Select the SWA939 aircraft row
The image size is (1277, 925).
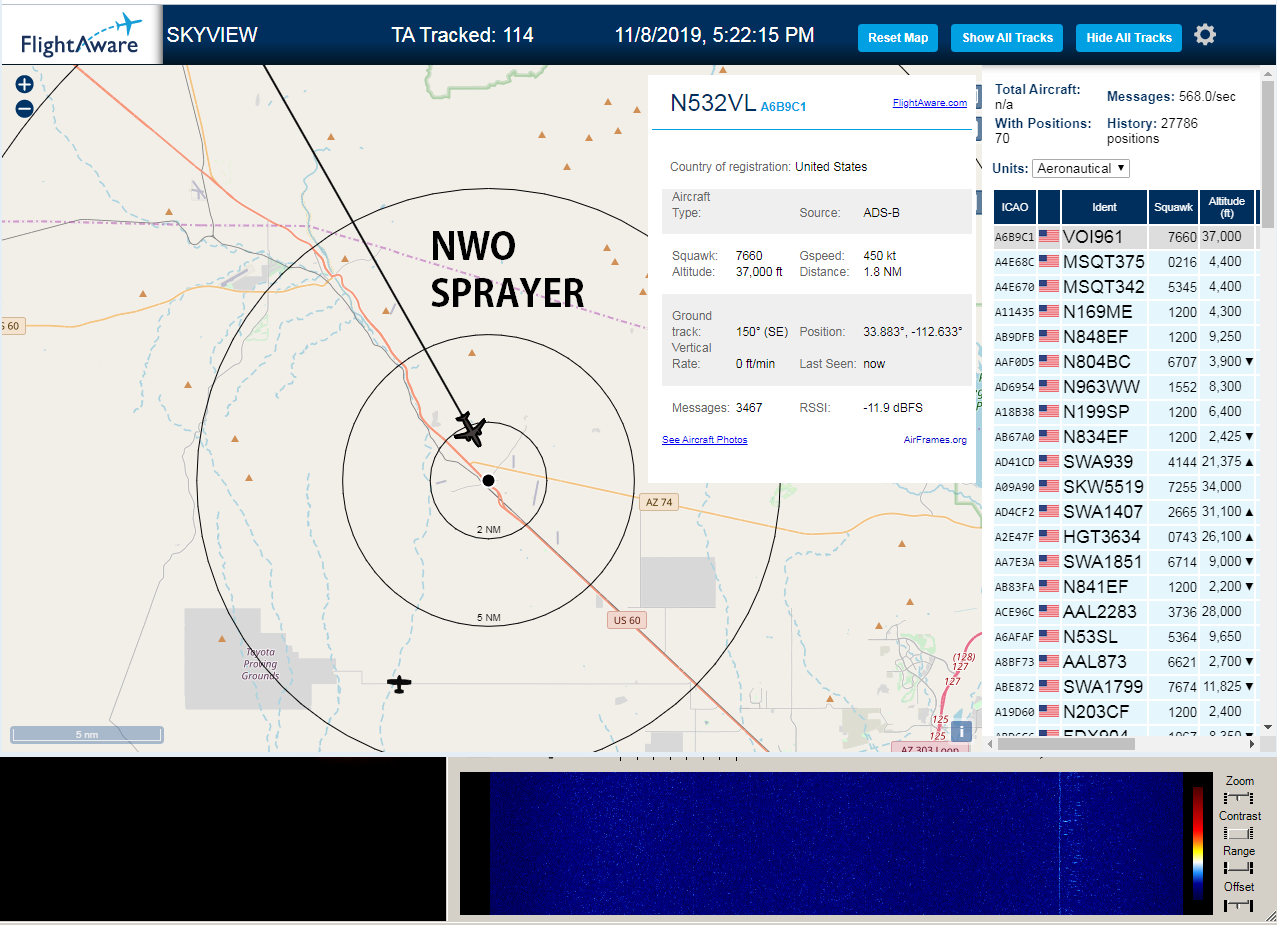coord(1125,462)
